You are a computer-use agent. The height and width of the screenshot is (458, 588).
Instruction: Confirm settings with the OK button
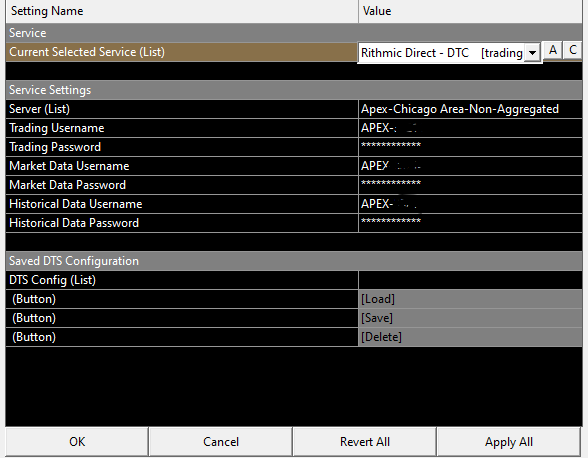77,441
